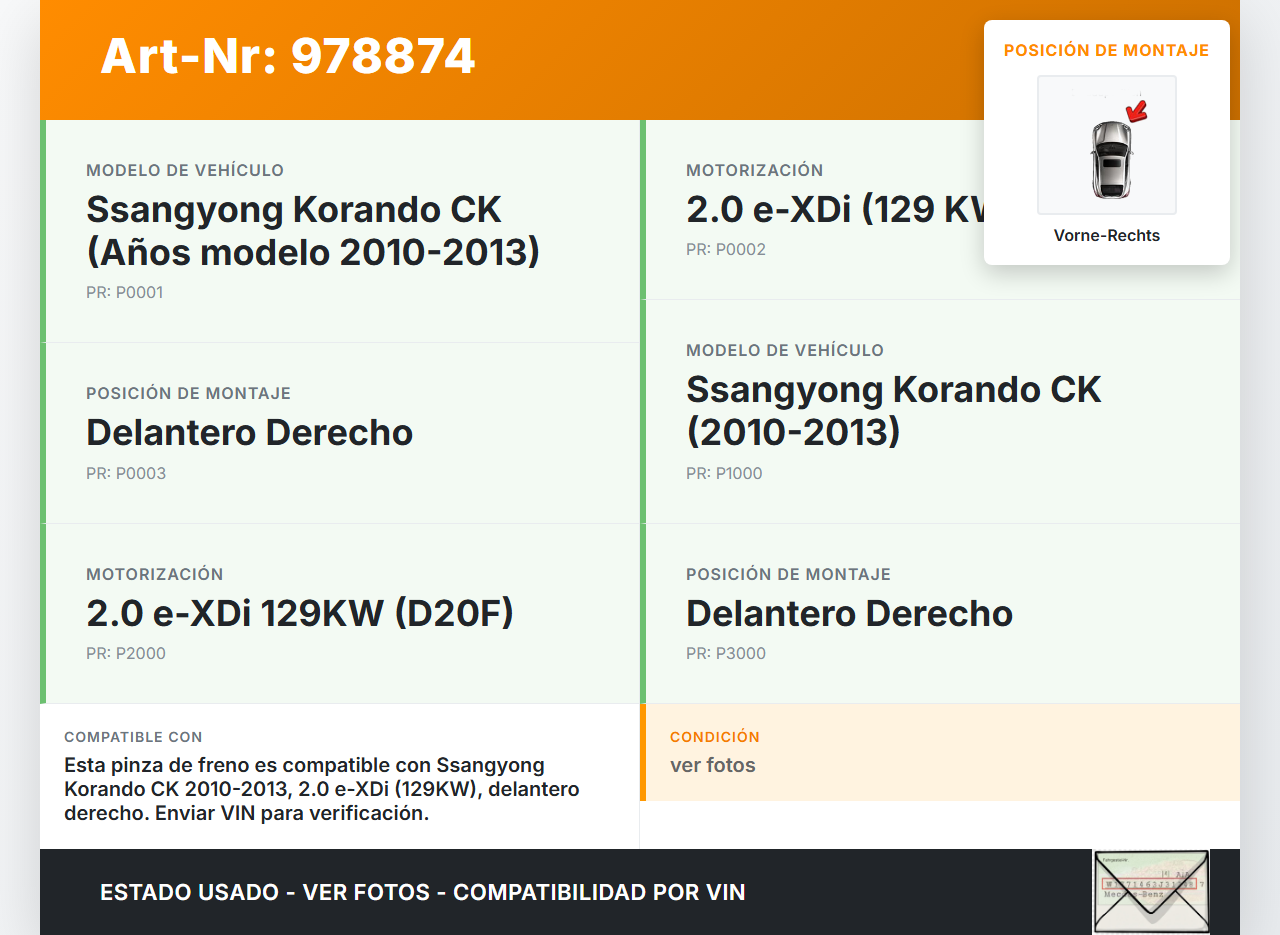Click the top-view car image
The width and height of the screenshot is (1280, 935).
pos(1110,157)
